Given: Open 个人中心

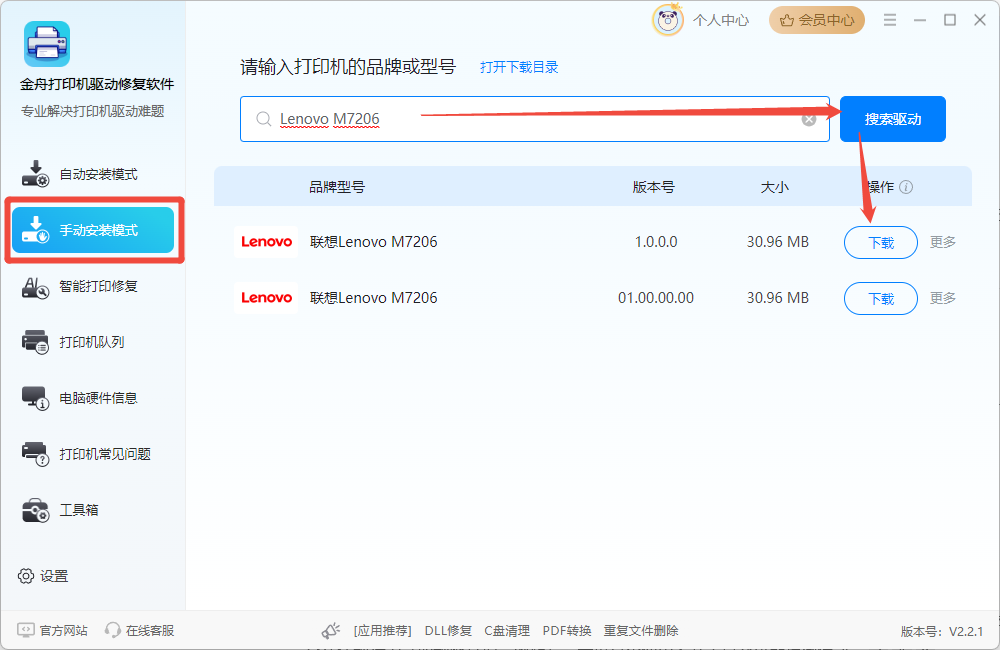Looking at the screenshot, I should click(x=721, y=20).
